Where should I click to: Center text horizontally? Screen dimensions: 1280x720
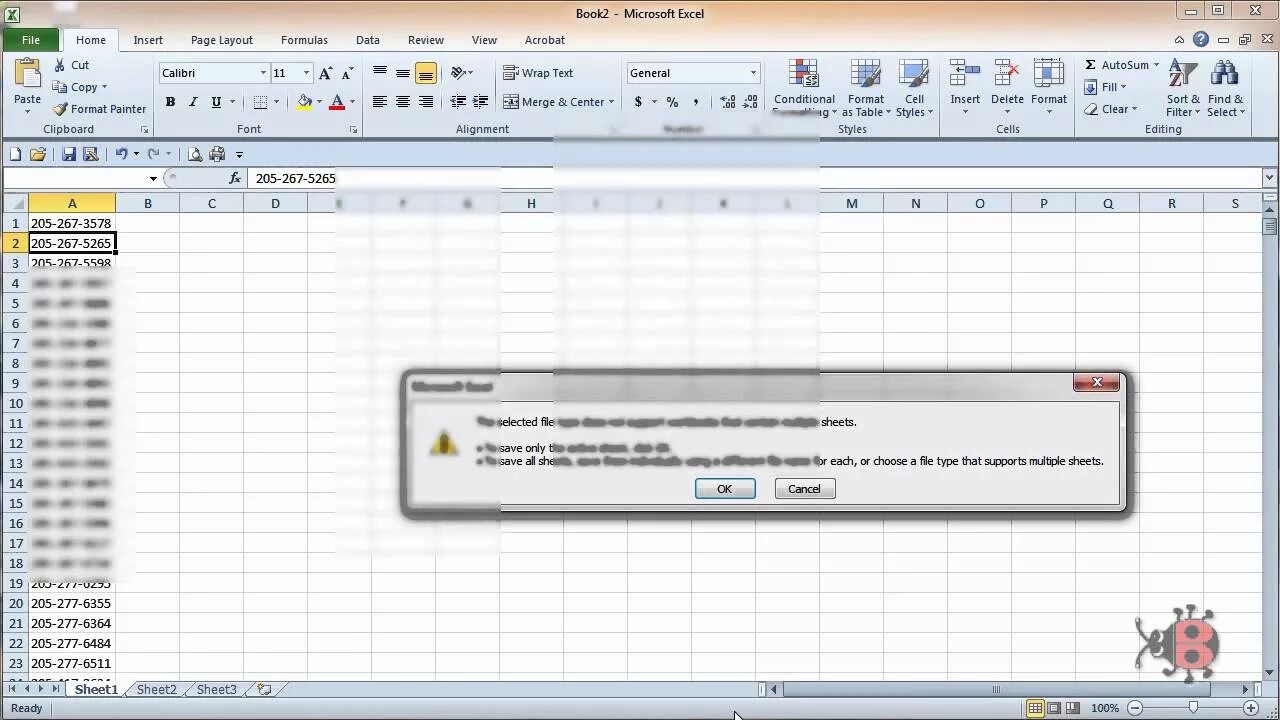click(403, 102)
